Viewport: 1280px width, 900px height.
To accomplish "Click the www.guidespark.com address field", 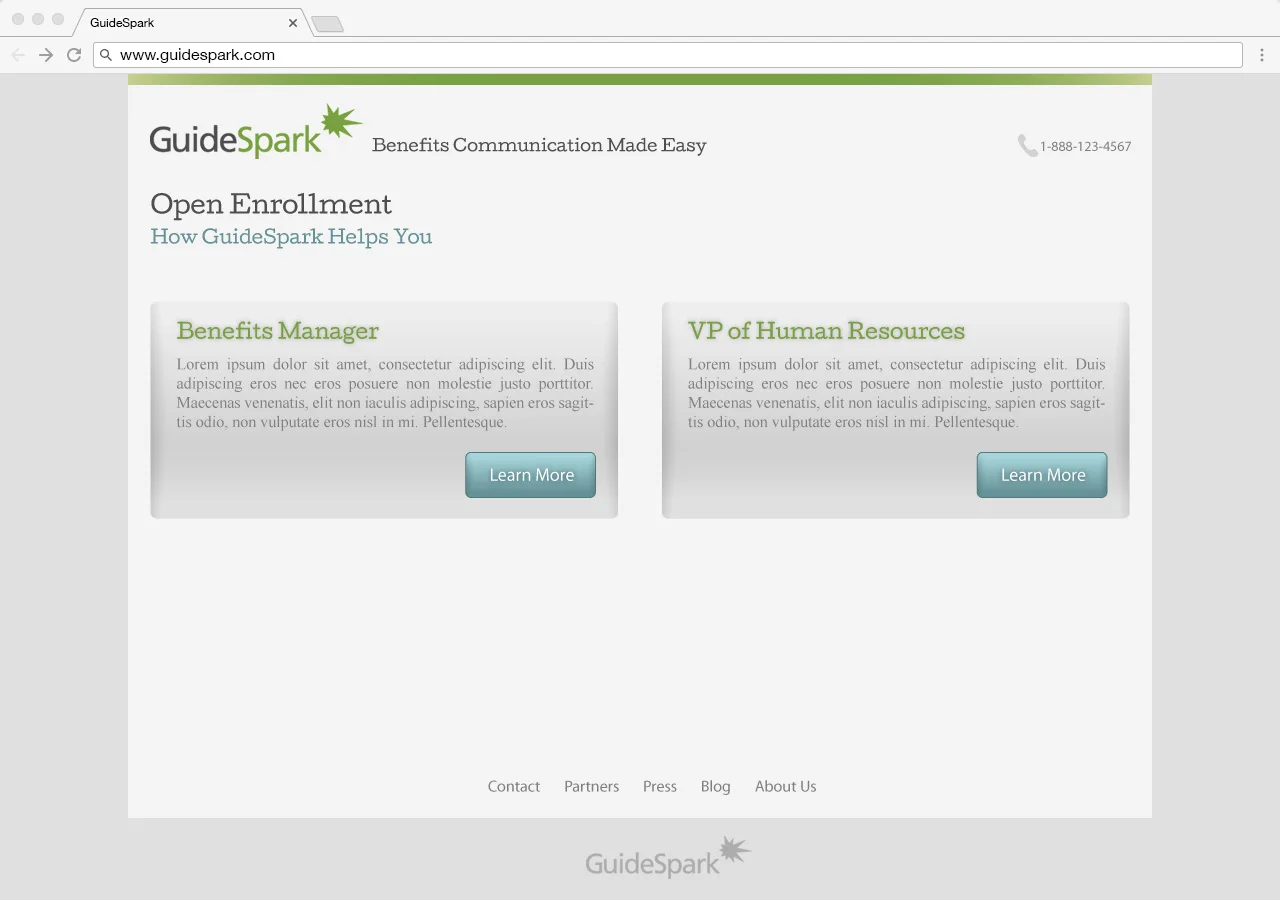I will 668,55.
